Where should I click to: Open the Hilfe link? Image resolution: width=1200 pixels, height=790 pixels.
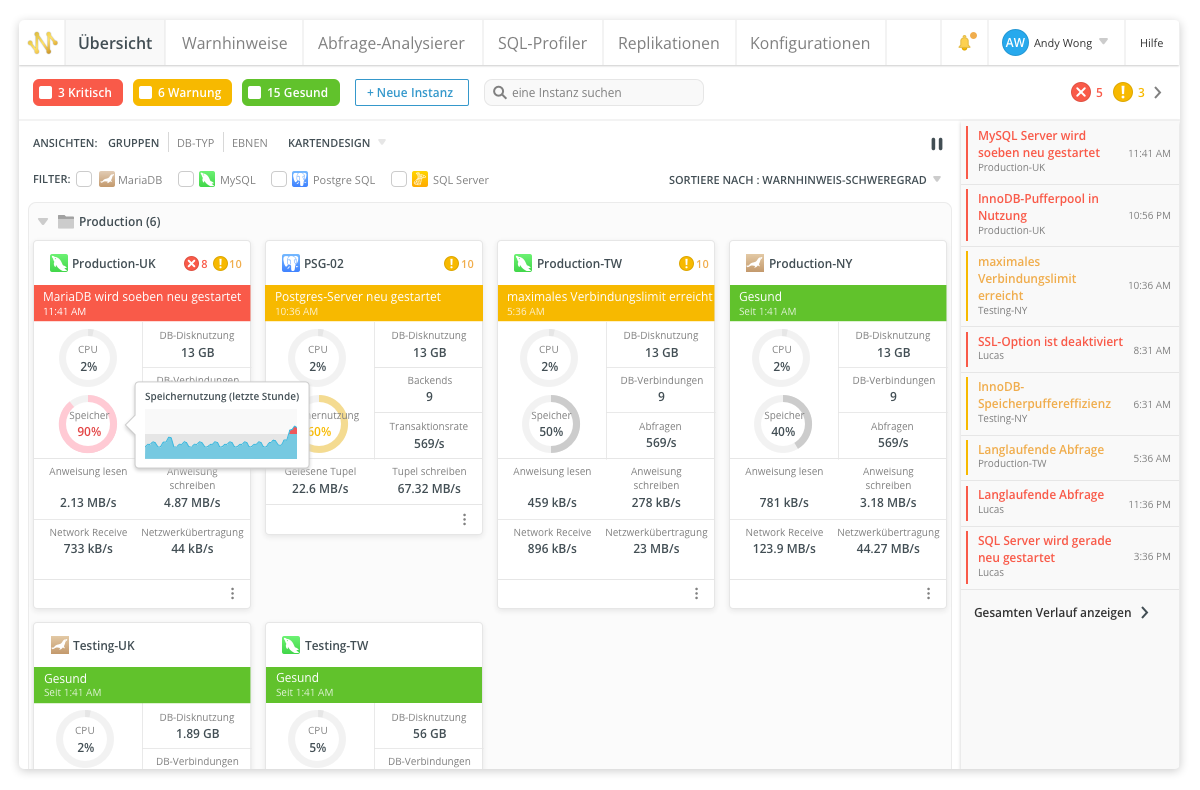(x=1151, y=43)
